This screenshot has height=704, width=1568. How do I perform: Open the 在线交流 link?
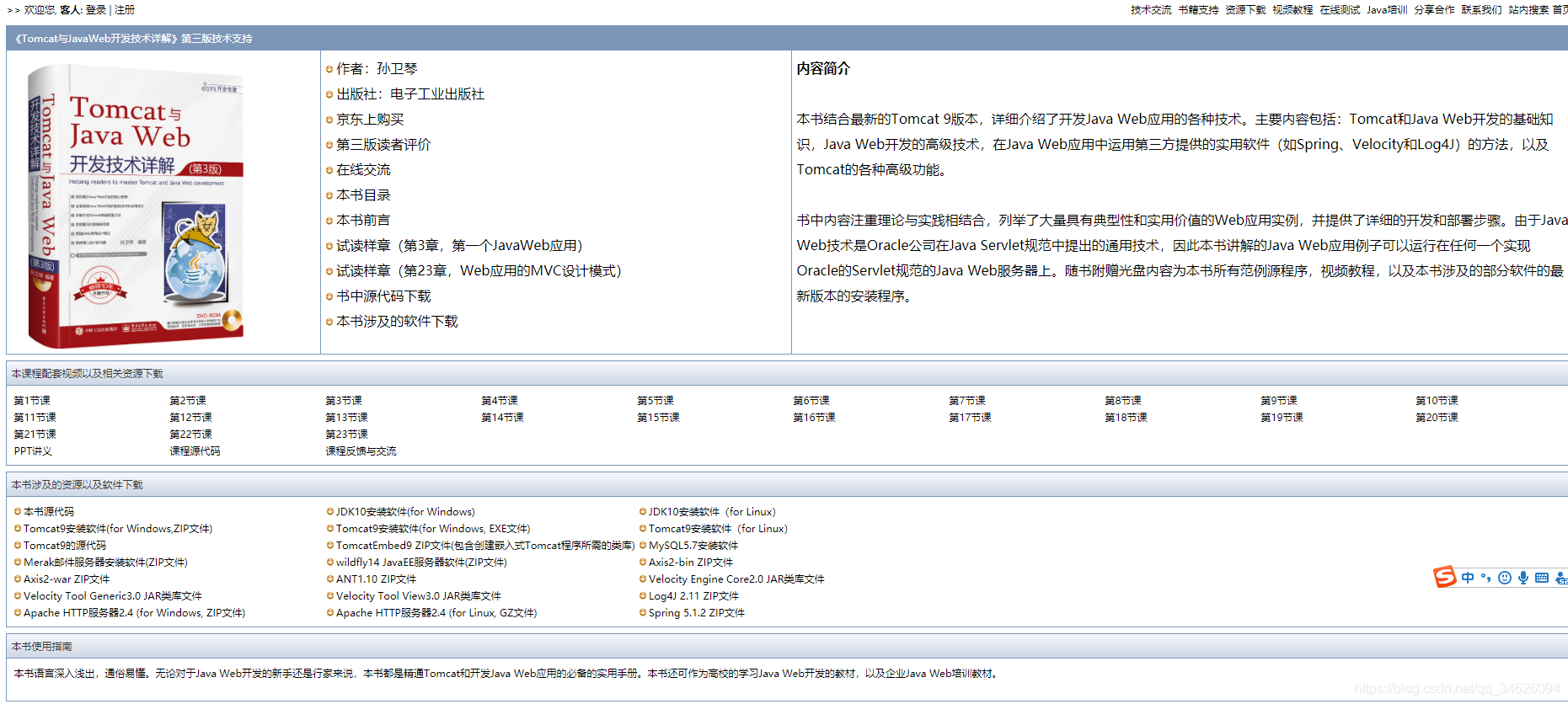click(363, 170)
